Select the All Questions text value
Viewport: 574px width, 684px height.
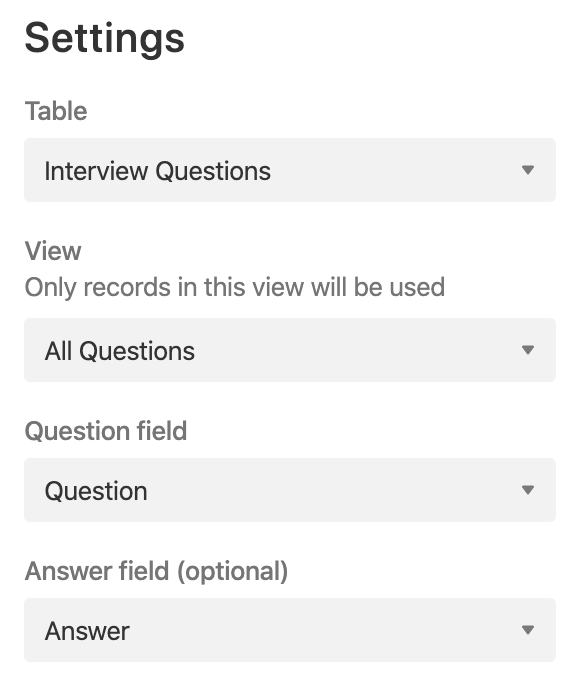click(x=120, y=351)
